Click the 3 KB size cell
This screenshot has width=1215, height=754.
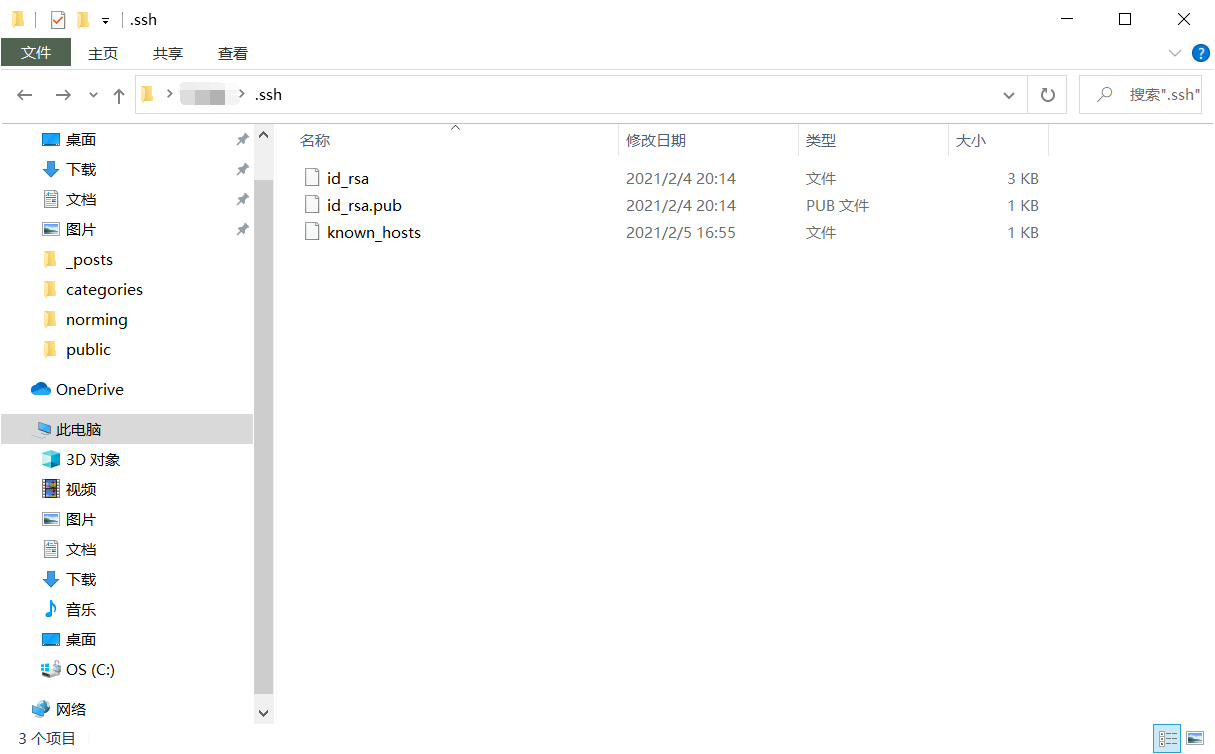(x=1023, y=178)
